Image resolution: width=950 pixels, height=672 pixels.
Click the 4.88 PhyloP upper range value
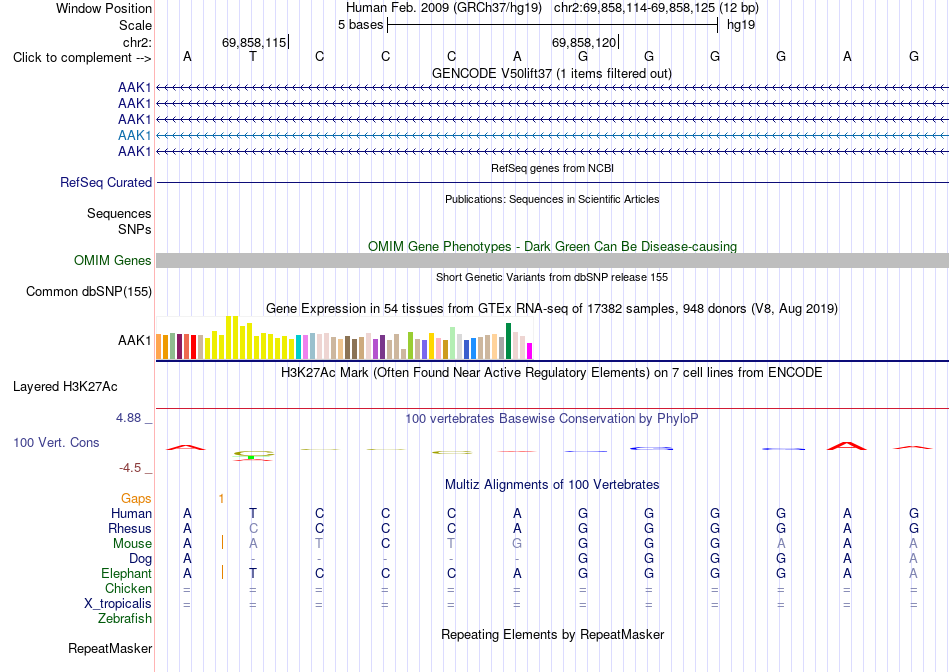(x=128, y=418)
